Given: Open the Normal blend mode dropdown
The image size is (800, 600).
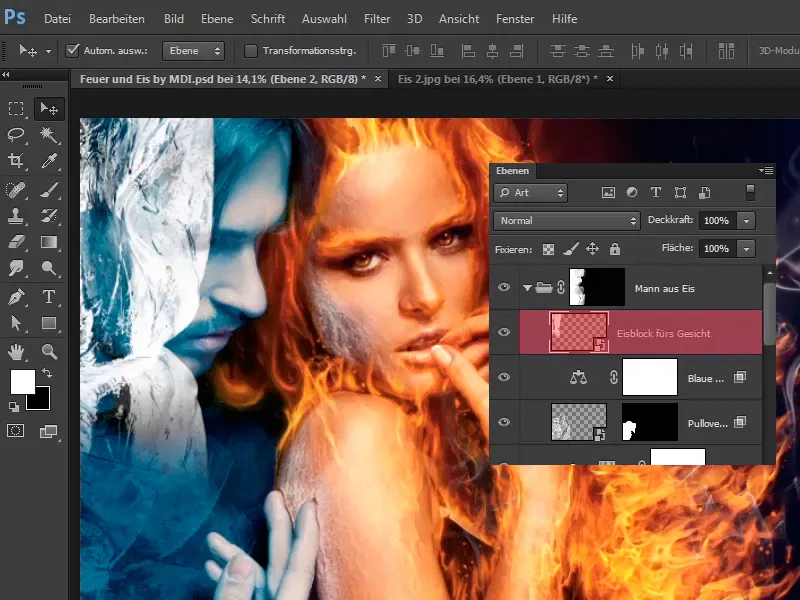Looking at the screenshot, I should [567, 220].
